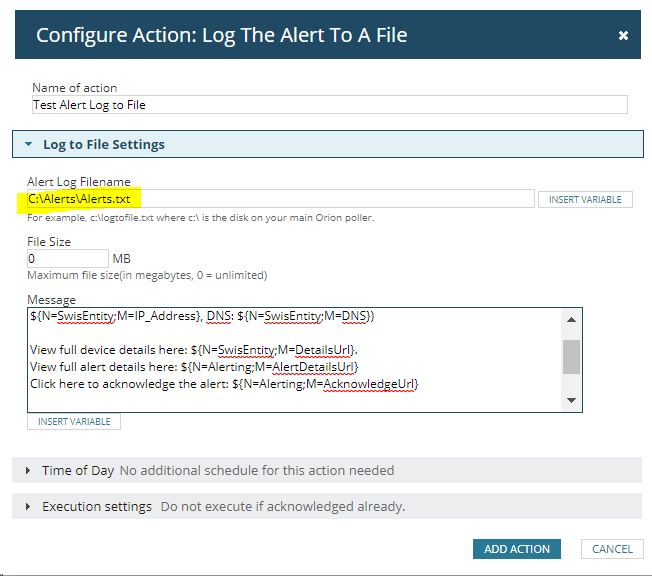Screen dimensions: 652x576
Task: Click the Name of action text field
Action: [x=330, y=105]
